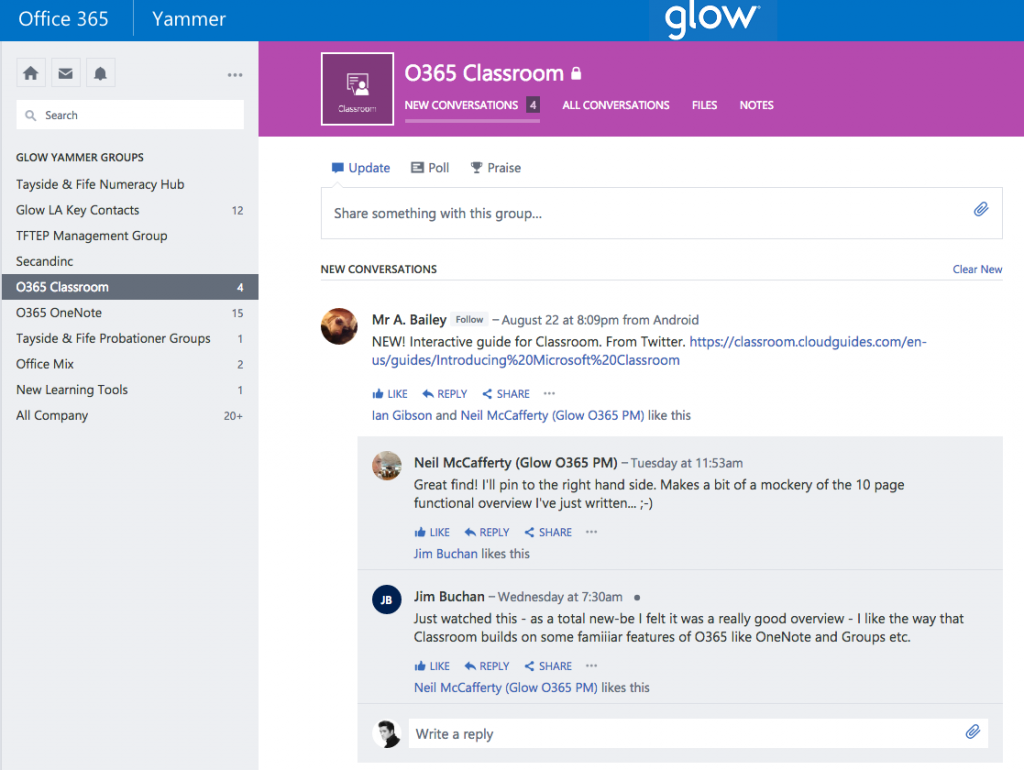Switch to the New Conversations tab
Screen dimensions: 1024x770
[461, 105]
